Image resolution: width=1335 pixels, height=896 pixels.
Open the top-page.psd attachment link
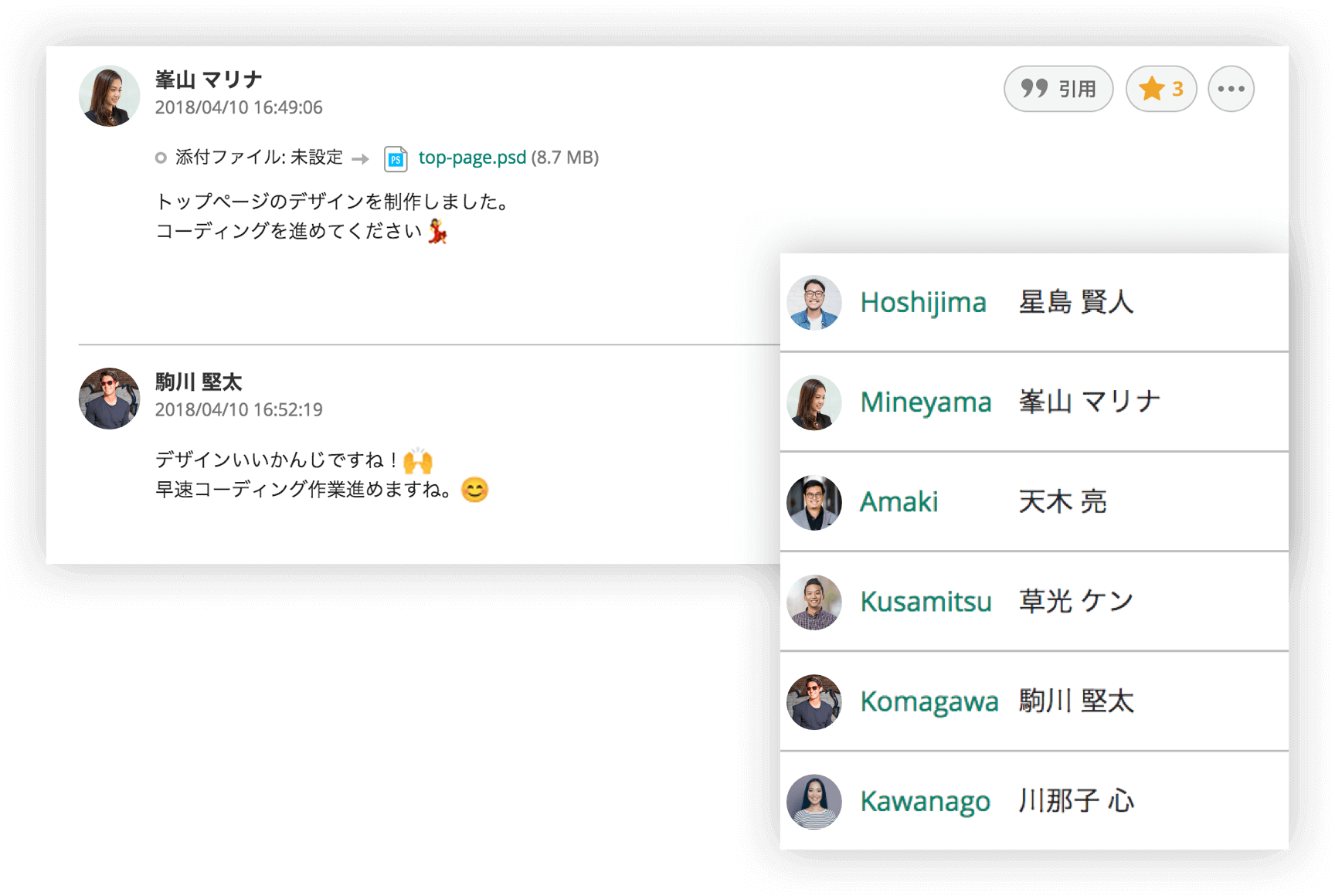point(471,158)
